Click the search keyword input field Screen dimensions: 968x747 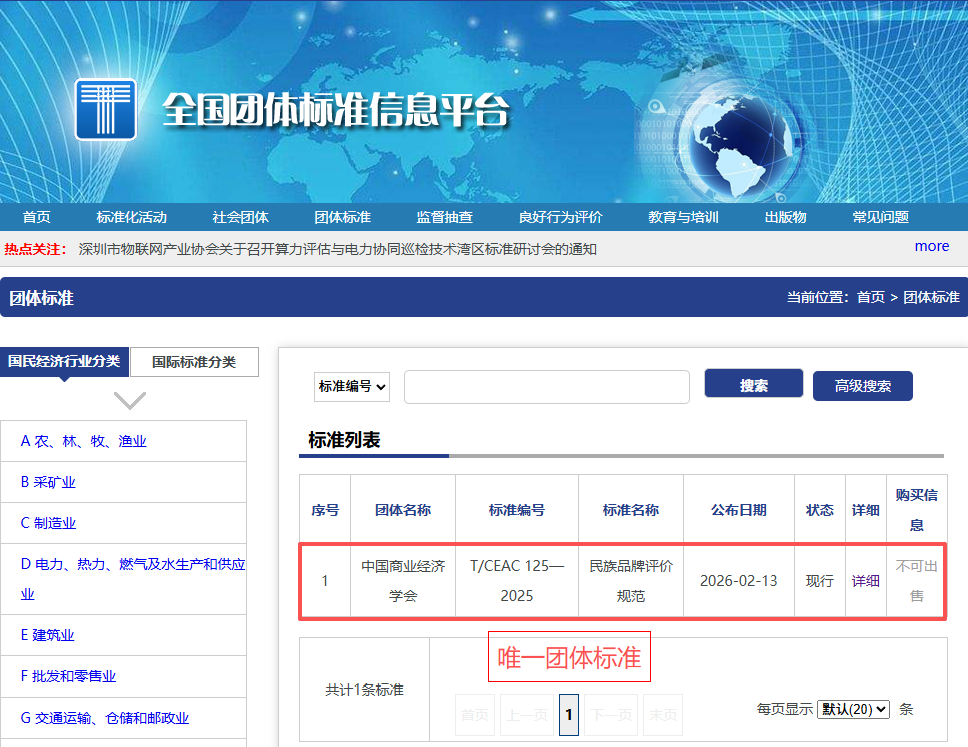coord(546,387)
